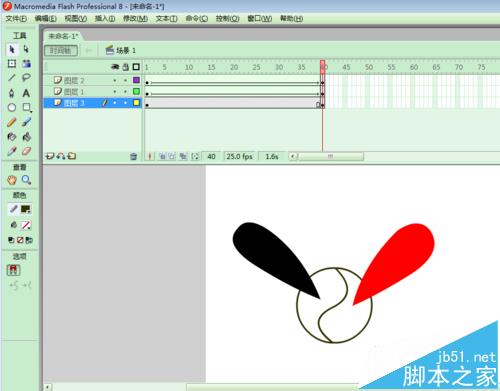This screenshot has height=391, width=500.
Task: Select the layer 2 row
Action: 93,80
